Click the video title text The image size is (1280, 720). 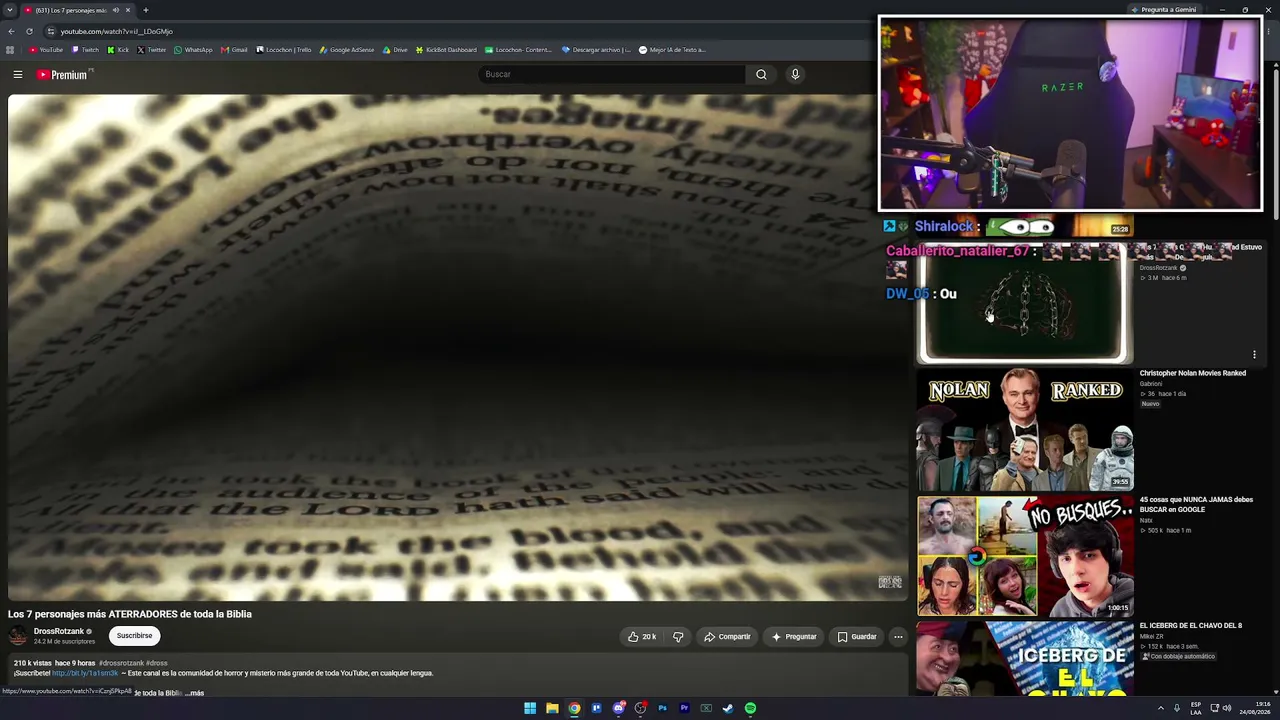pos(130,614)
